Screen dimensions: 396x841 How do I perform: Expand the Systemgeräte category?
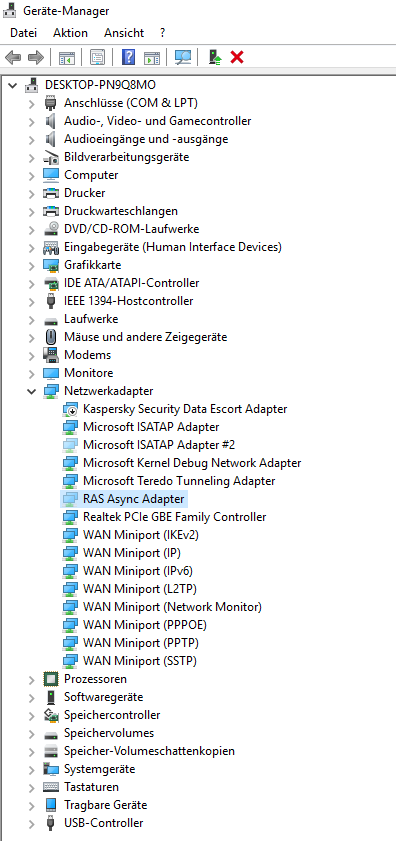(x=32, y=769)
